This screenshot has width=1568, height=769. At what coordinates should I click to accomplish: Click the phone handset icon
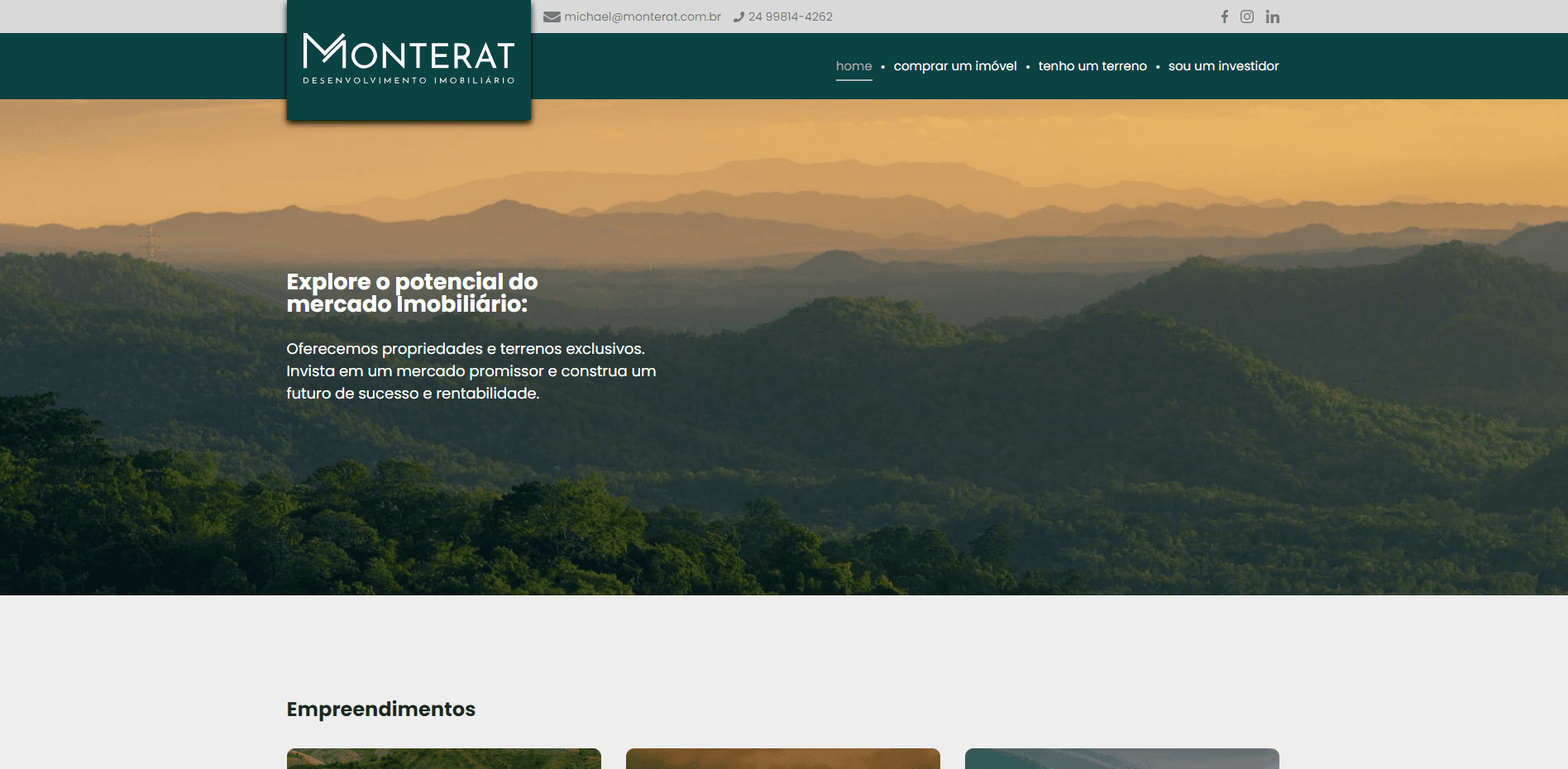739,17
